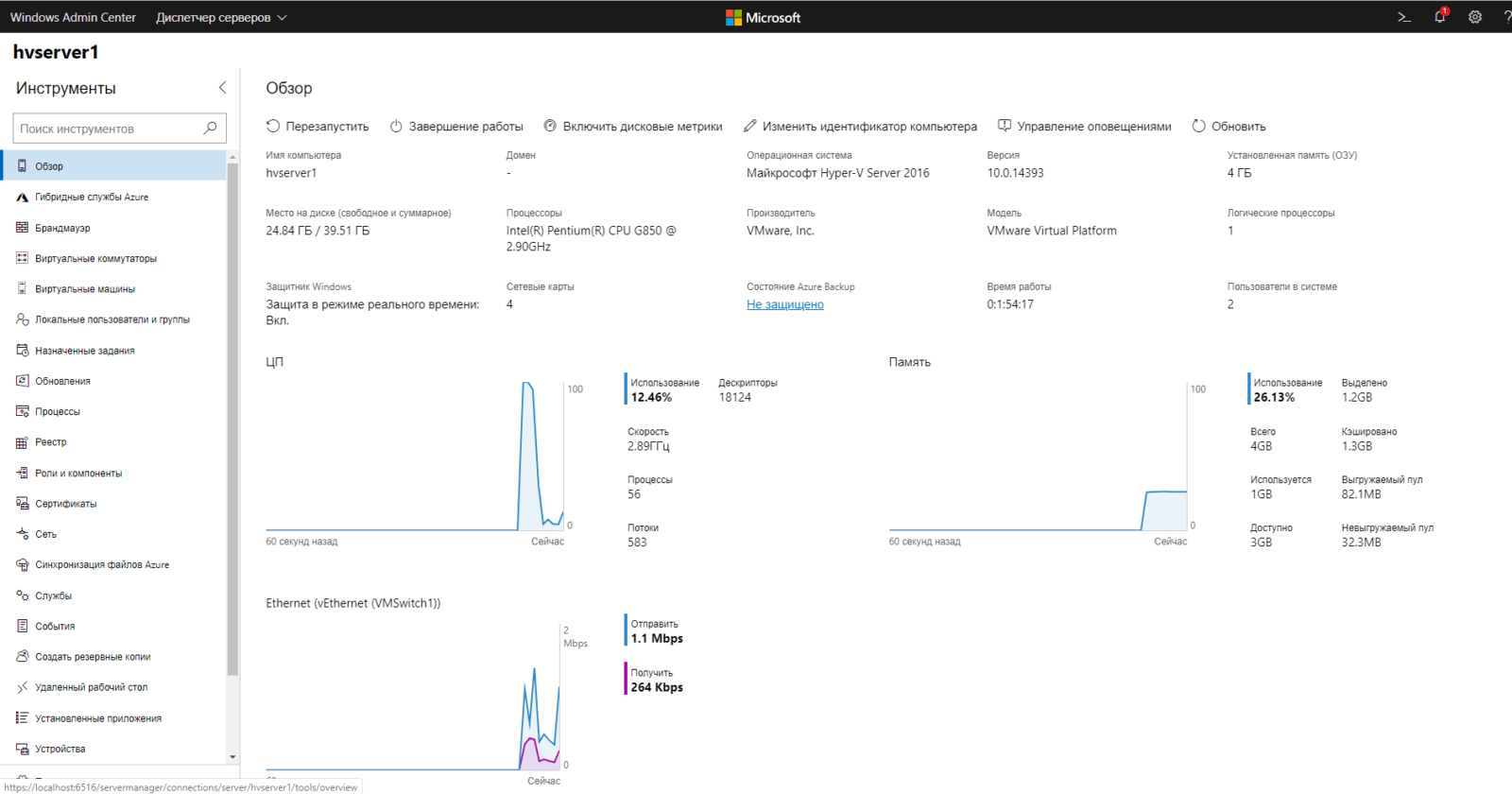Collapse the Инструменты panel chevron
This screenshot has height=794, width=1512.
(x=222, y=88)
